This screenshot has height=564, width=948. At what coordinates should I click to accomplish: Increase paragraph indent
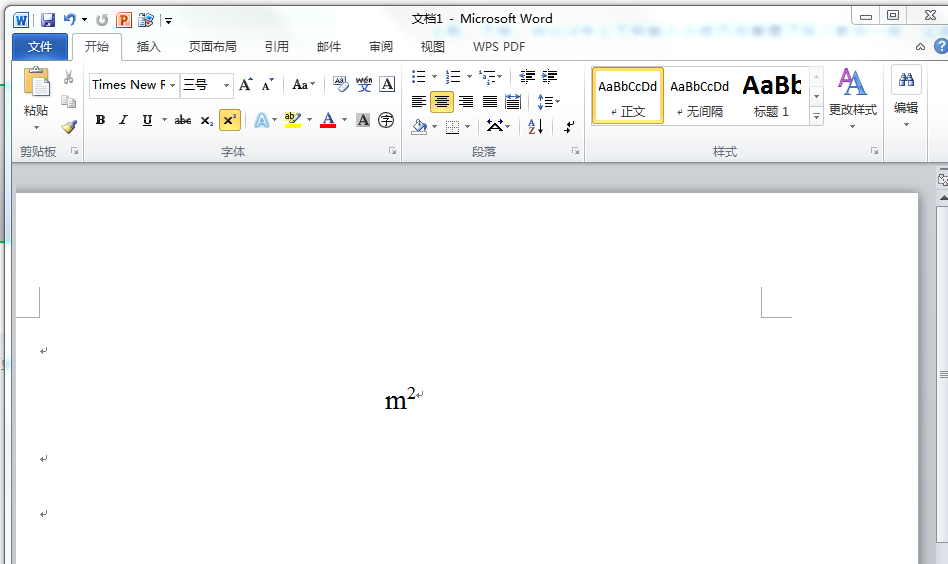pos(550,76)
